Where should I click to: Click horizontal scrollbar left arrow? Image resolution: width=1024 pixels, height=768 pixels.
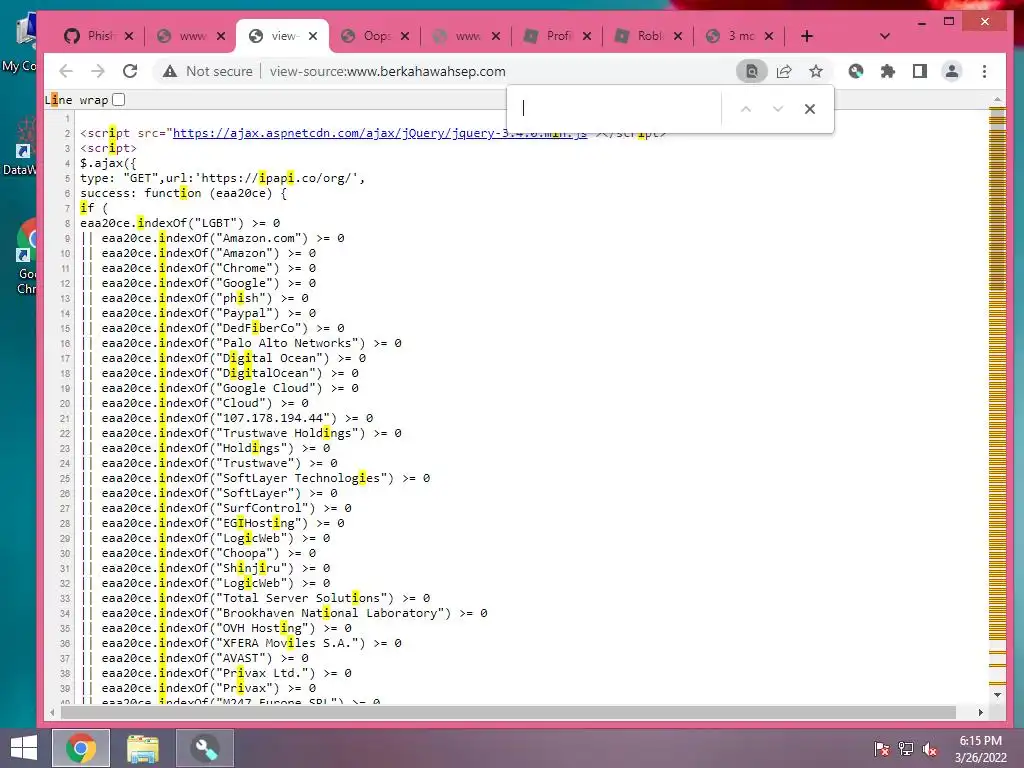coord(52,712)
